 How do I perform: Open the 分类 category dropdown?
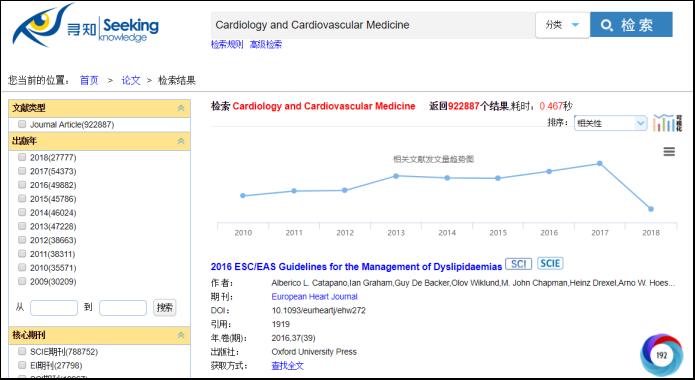click(x=562, y=25)
